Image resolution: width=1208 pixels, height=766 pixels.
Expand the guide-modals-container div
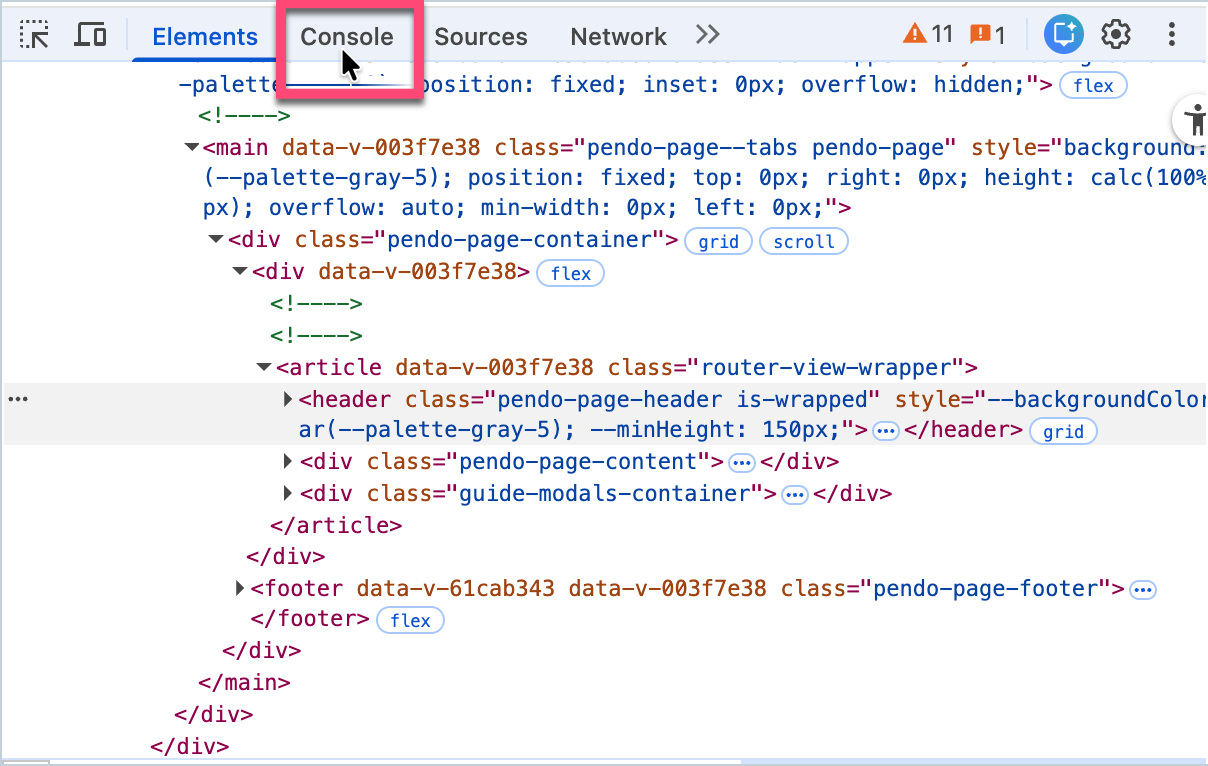click(x=288, y=494)
